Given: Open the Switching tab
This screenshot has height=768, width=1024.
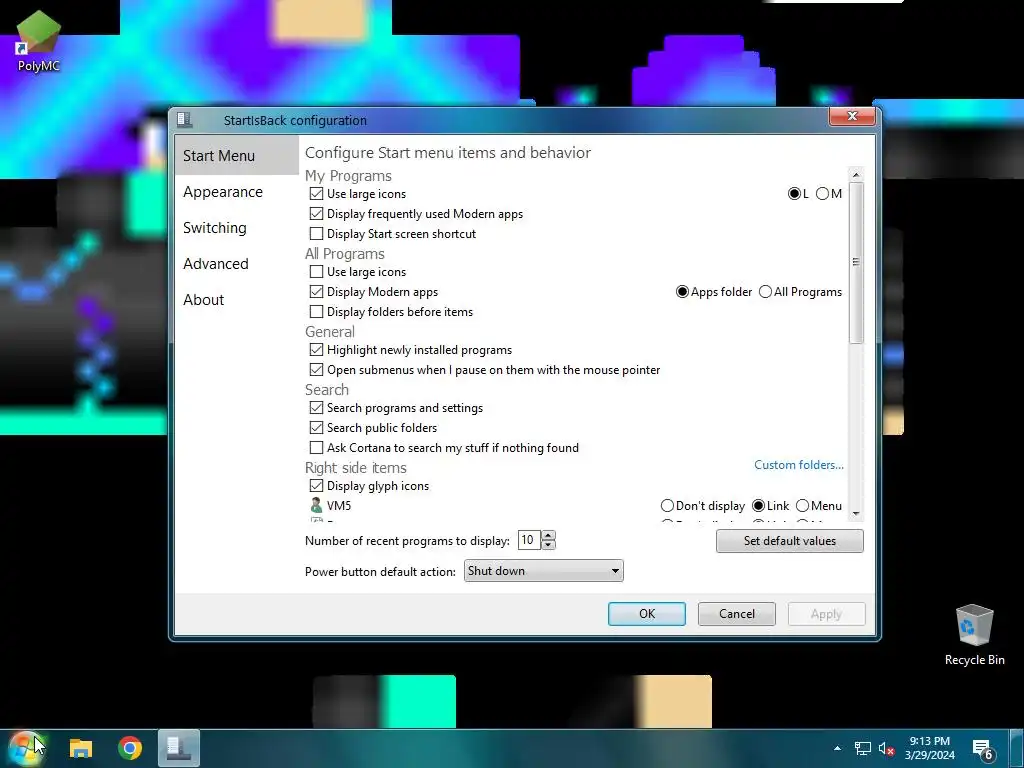Looking at the screenshot, I should (x=215, y=228).
